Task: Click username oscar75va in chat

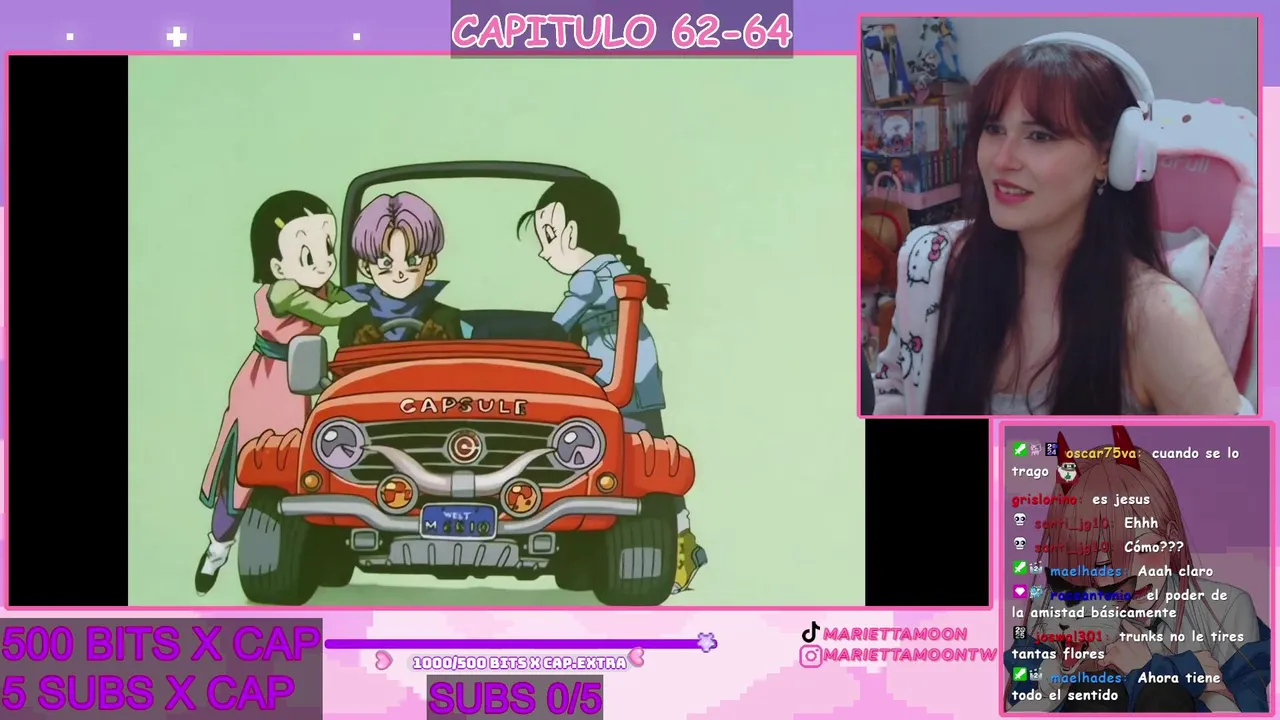Action: pyautogui.click(x=1101, y=453)
